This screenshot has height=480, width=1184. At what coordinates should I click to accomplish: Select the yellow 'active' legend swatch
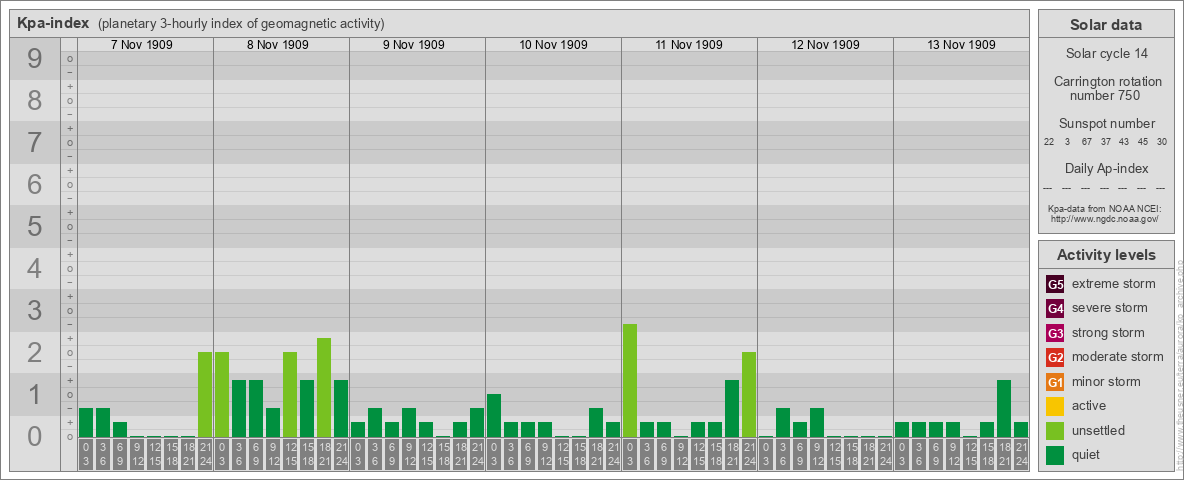pos(1055,406)
